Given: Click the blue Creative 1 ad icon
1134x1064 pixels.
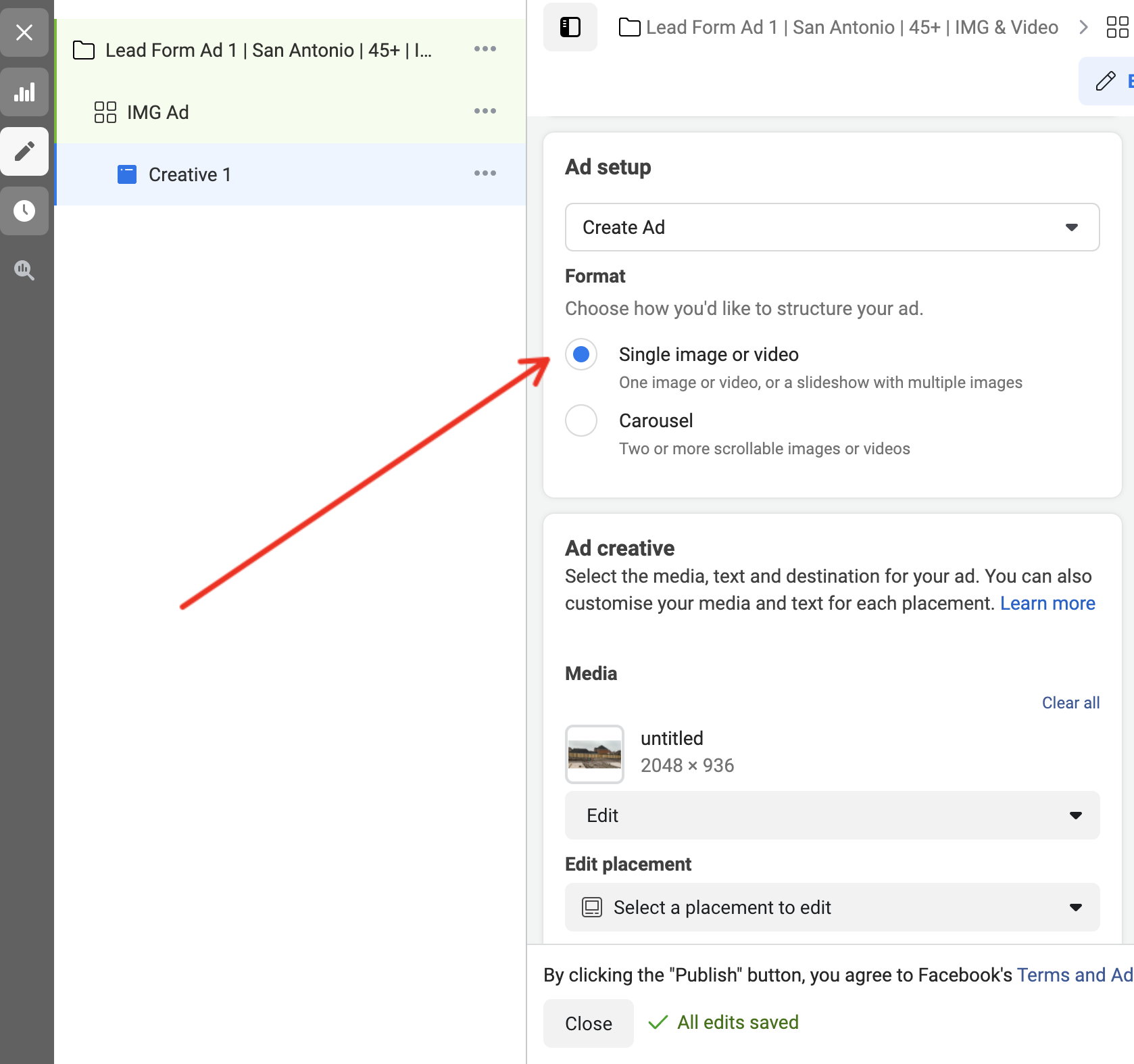Looking at the screenshot, I should 127,174.
